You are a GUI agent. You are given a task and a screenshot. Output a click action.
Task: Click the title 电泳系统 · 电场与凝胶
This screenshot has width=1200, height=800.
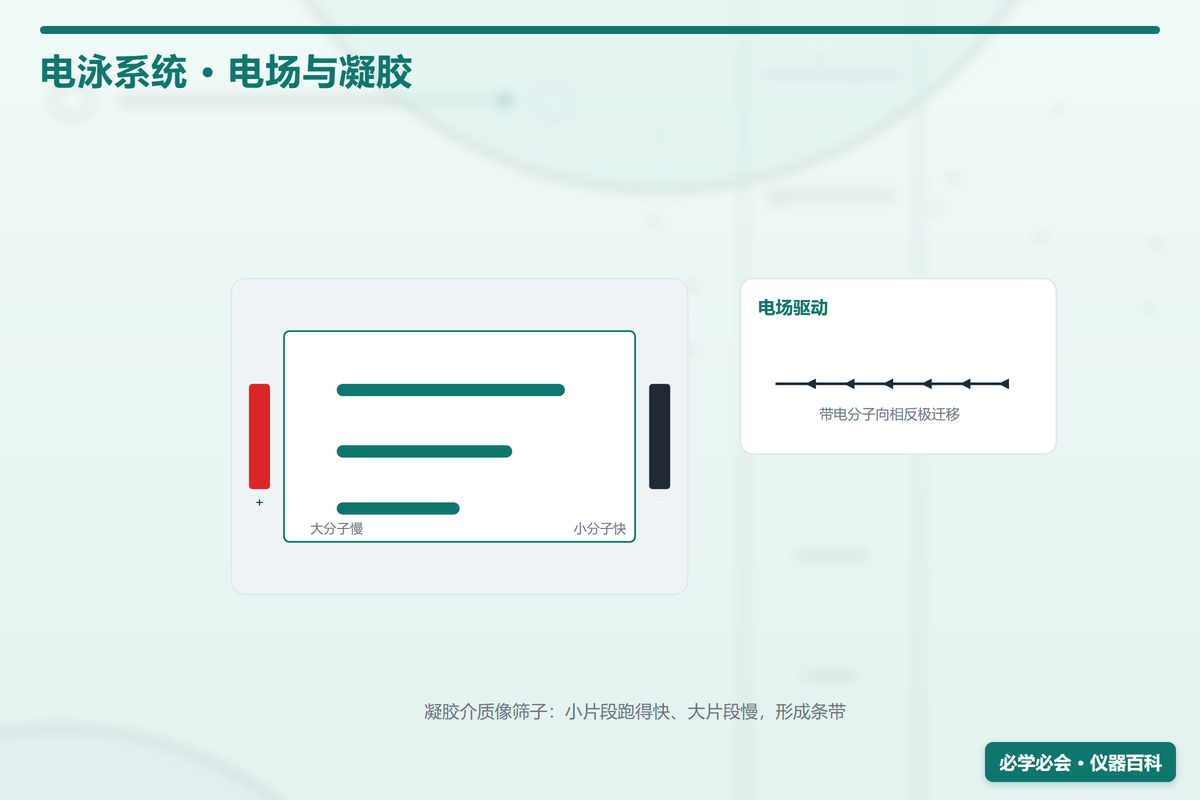226,73
